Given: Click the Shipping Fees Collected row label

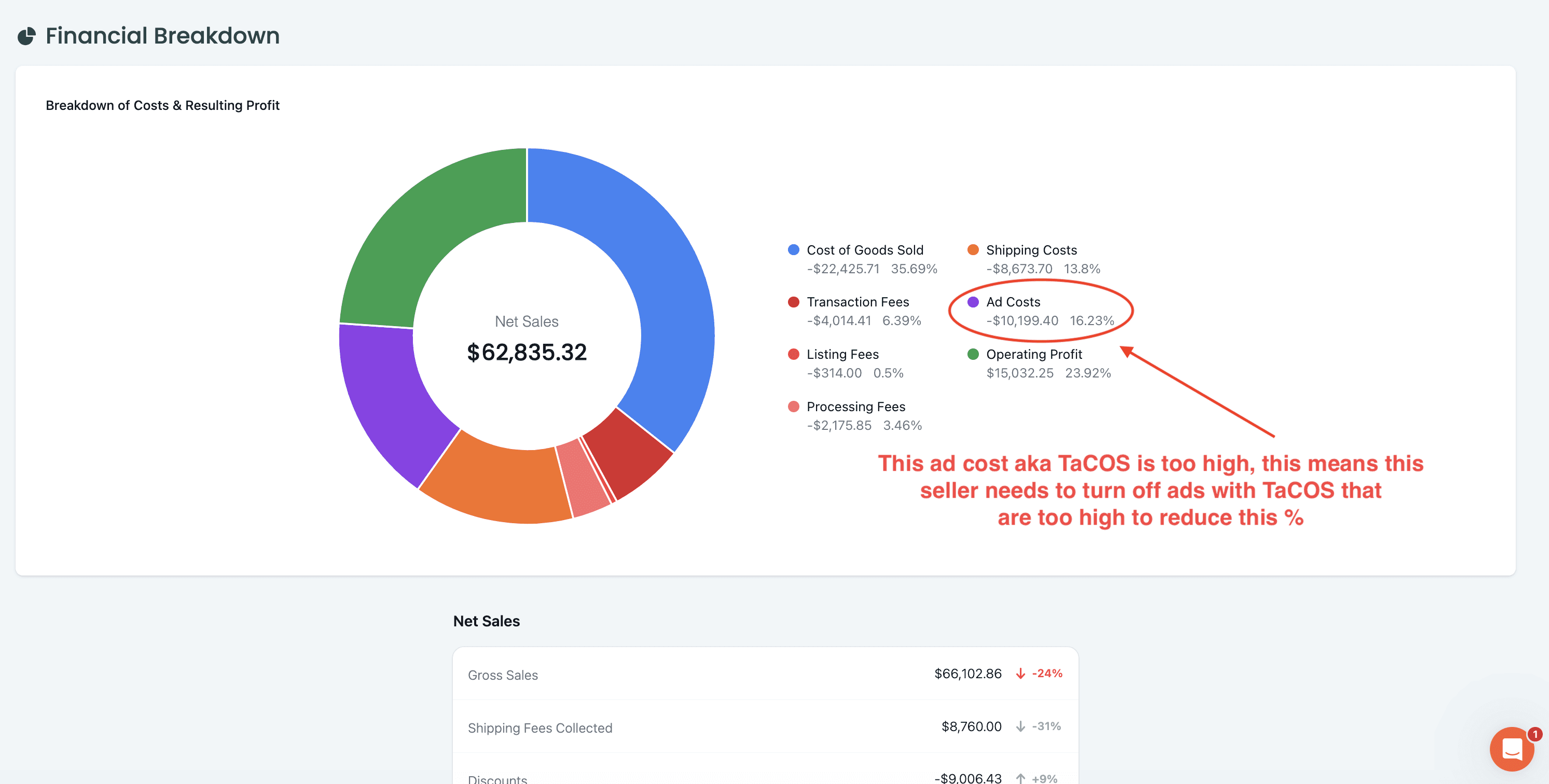Looking at the screenshot, I should click(540, 728).
